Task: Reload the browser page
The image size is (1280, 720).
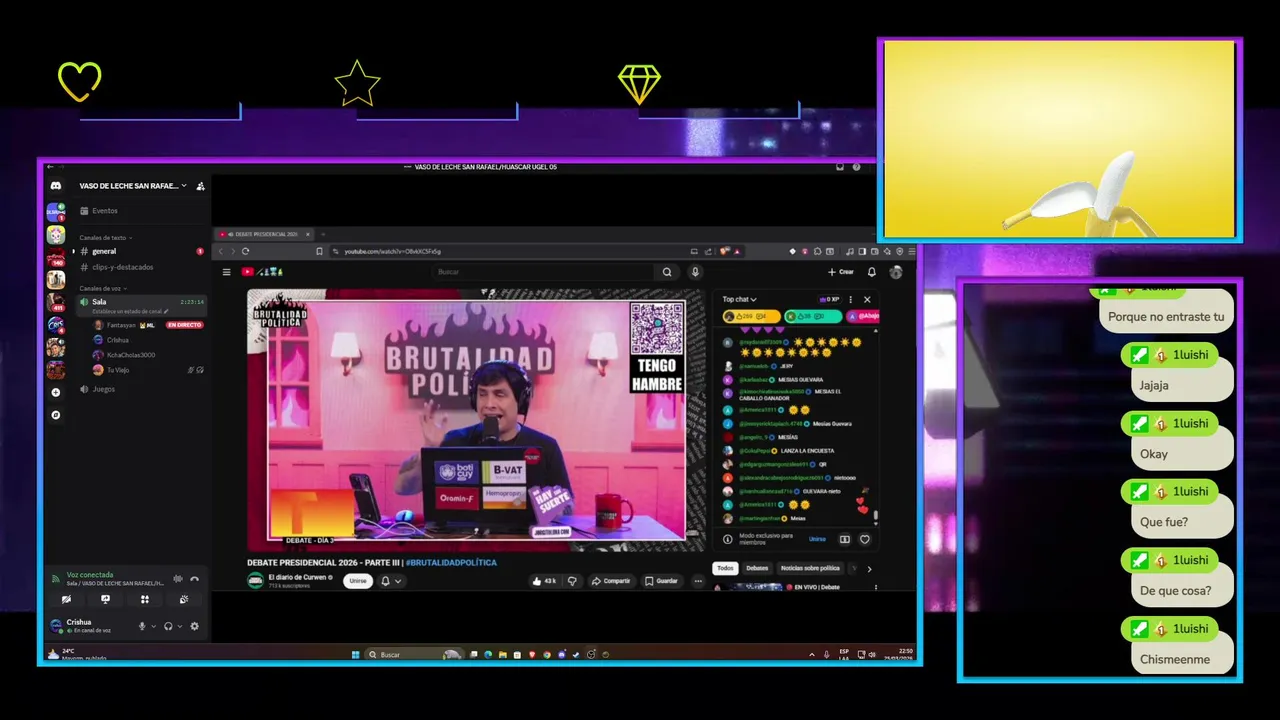Action: point(244,251)
